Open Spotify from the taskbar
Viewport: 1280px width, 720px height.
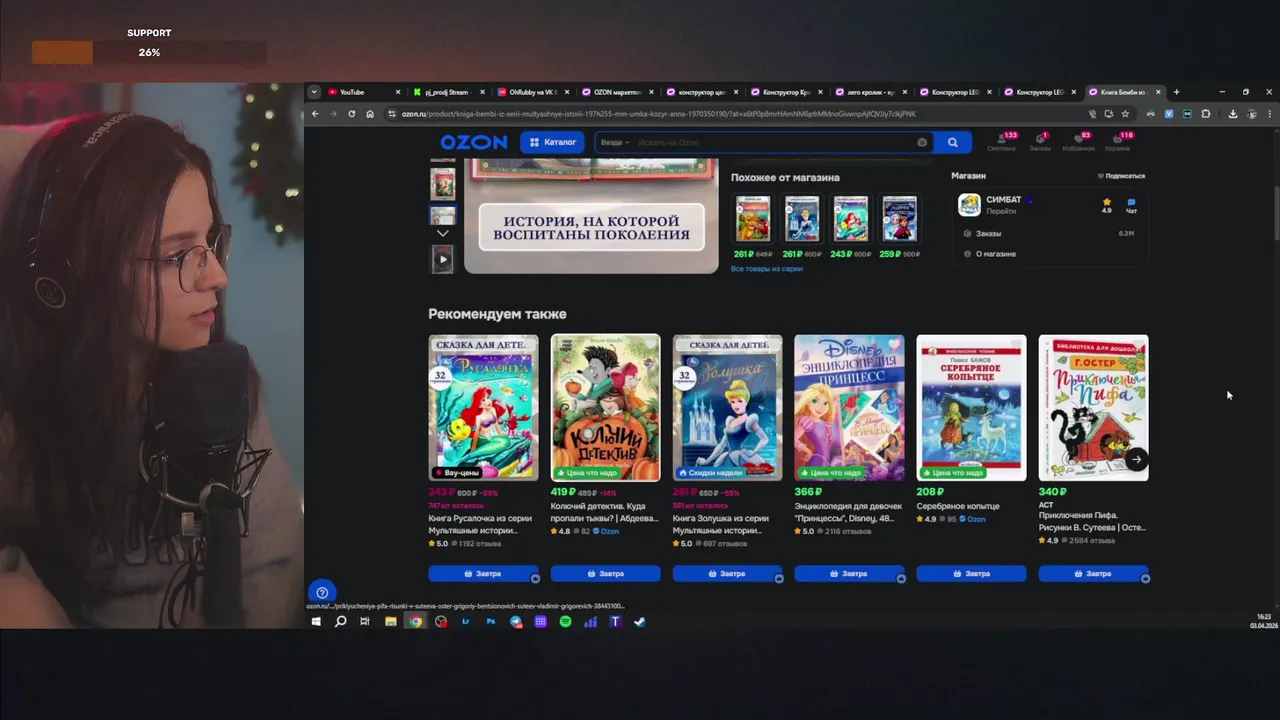(x=565, y=622)
